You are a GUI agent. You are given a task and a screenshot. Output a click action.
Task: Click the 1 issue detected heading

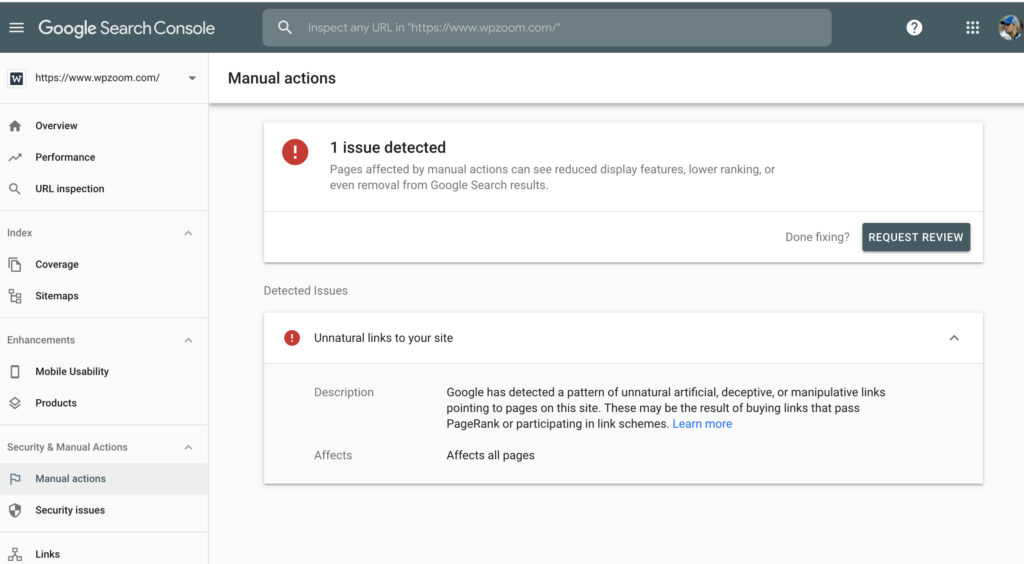388,148
